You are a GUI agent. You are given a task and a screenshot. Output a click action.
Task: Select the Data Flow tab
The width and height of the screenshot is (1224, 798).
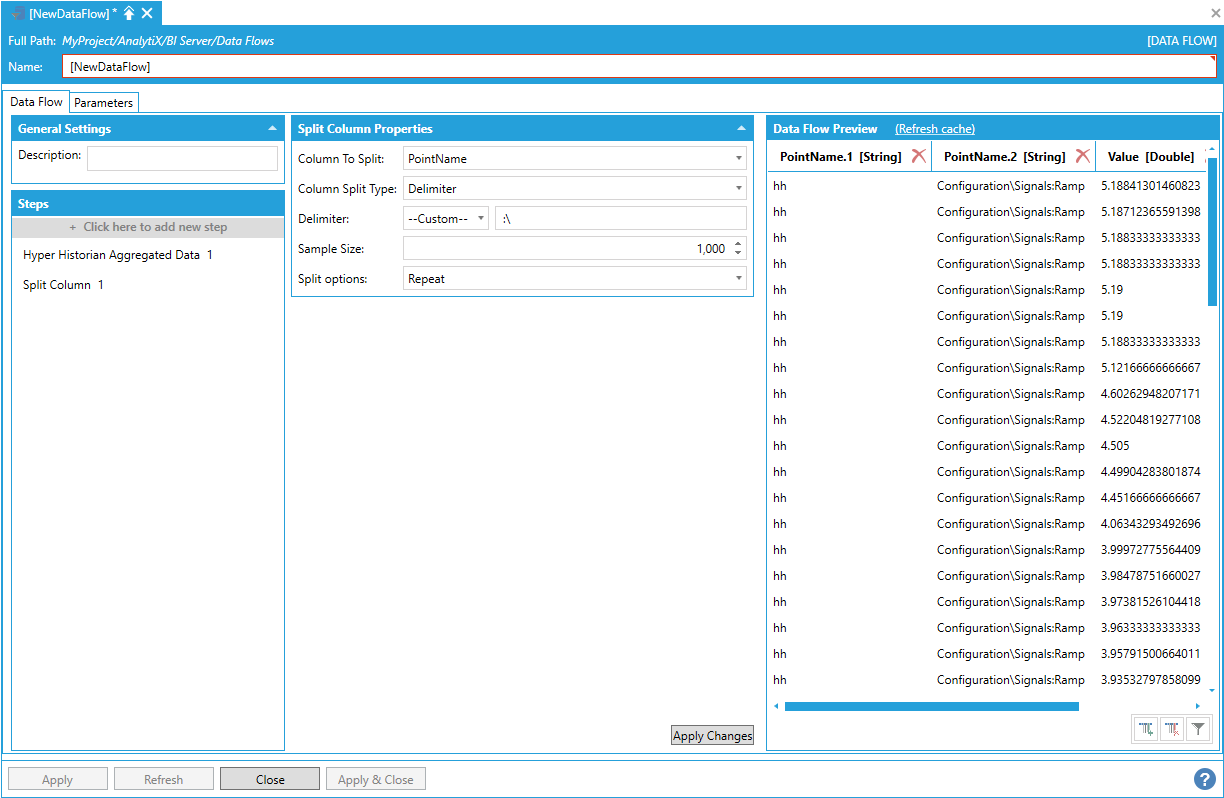point(37,102)
